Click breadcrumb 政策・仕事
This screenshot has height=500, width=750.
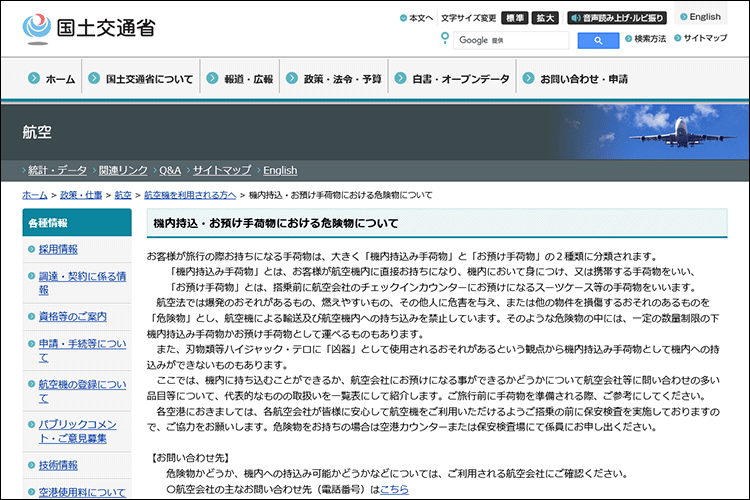(81, 195)
